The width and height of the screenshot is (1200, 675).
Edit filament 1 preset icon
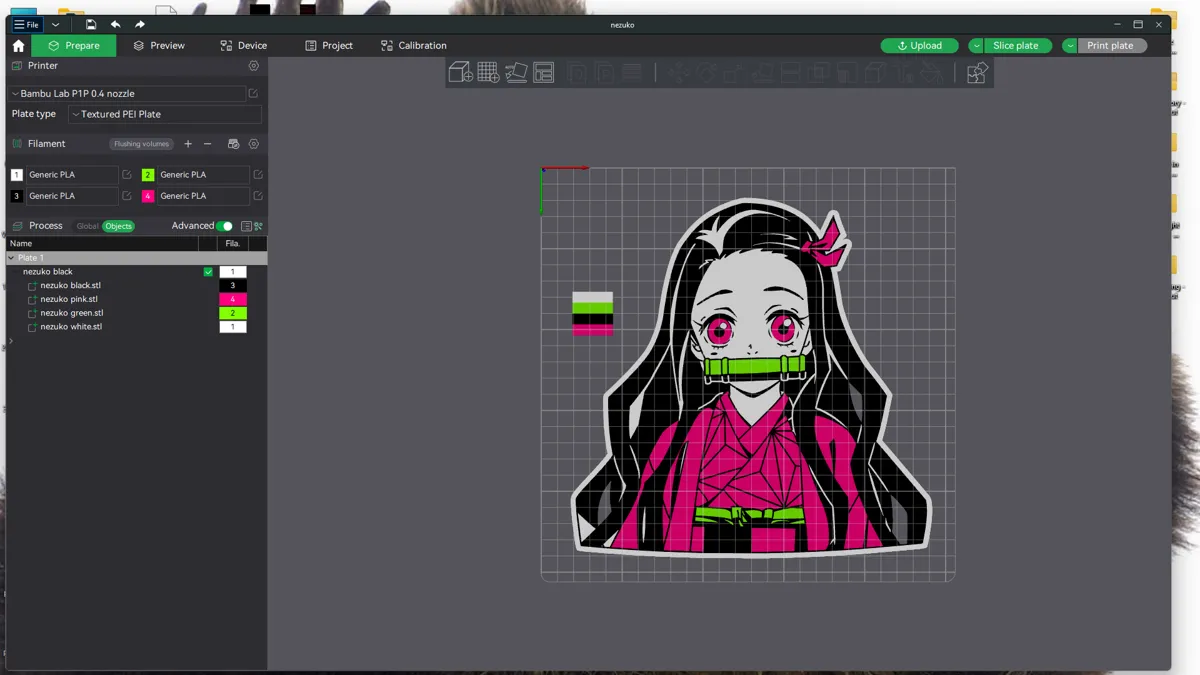(127, 175)
